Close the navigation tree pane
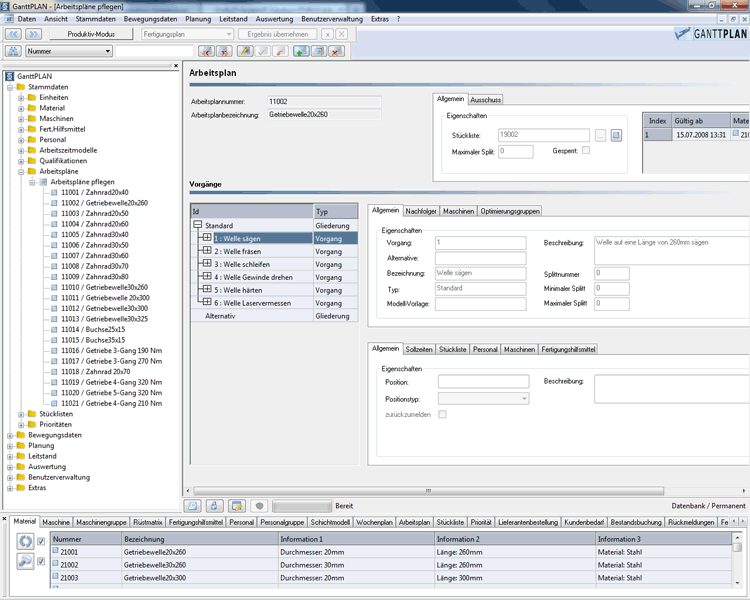This screenshot has width=750, height=600. coord(176,66)
